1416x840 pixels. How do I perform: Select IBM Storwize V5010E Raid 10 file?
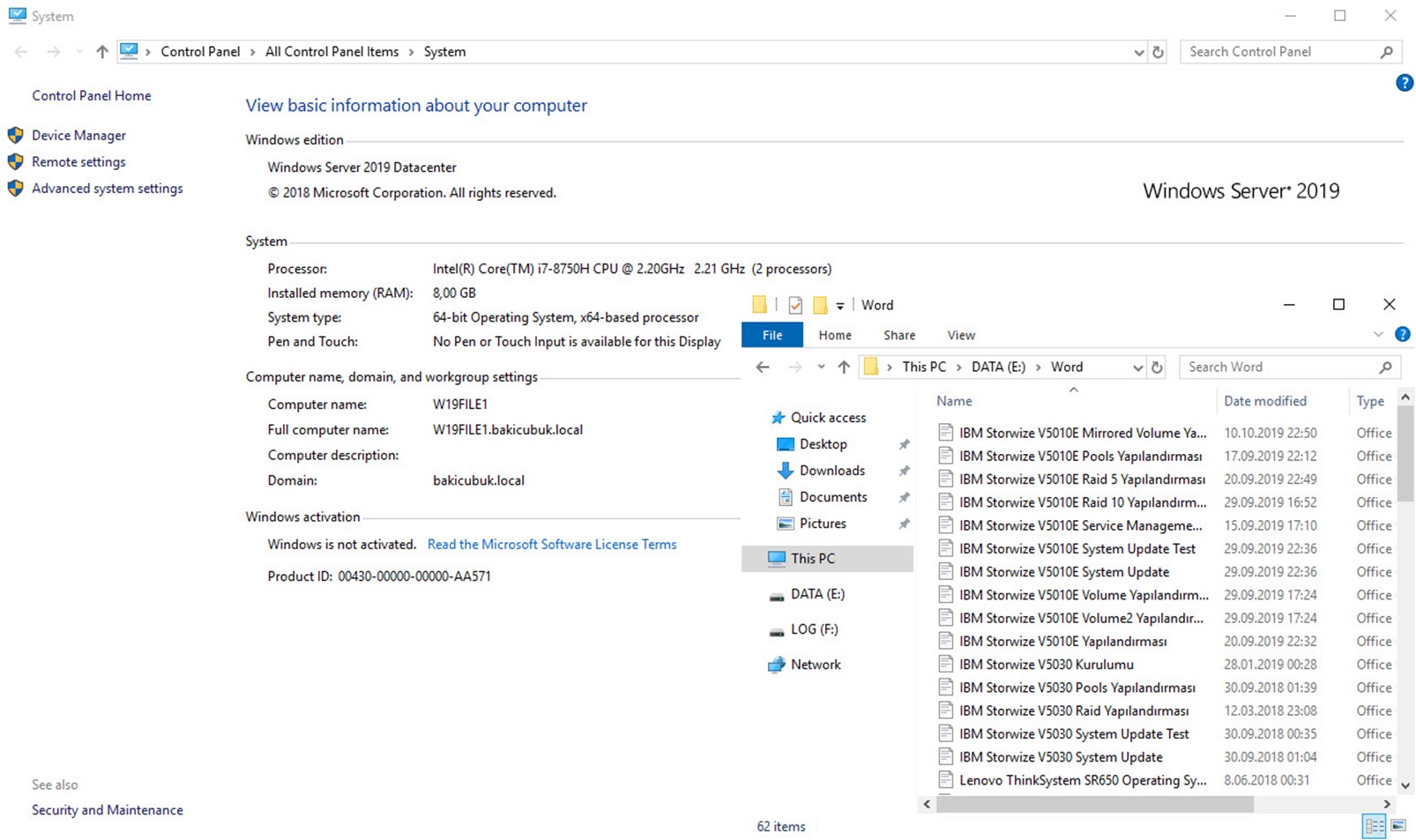point(1083,502)
